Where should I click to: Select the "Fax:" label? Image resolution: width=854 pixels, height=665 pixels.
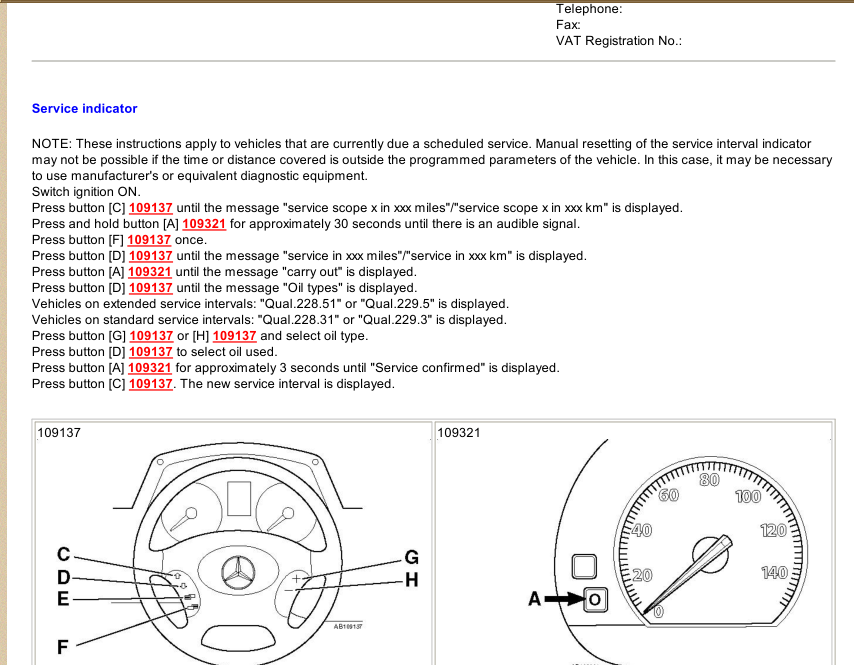point(568,25)
